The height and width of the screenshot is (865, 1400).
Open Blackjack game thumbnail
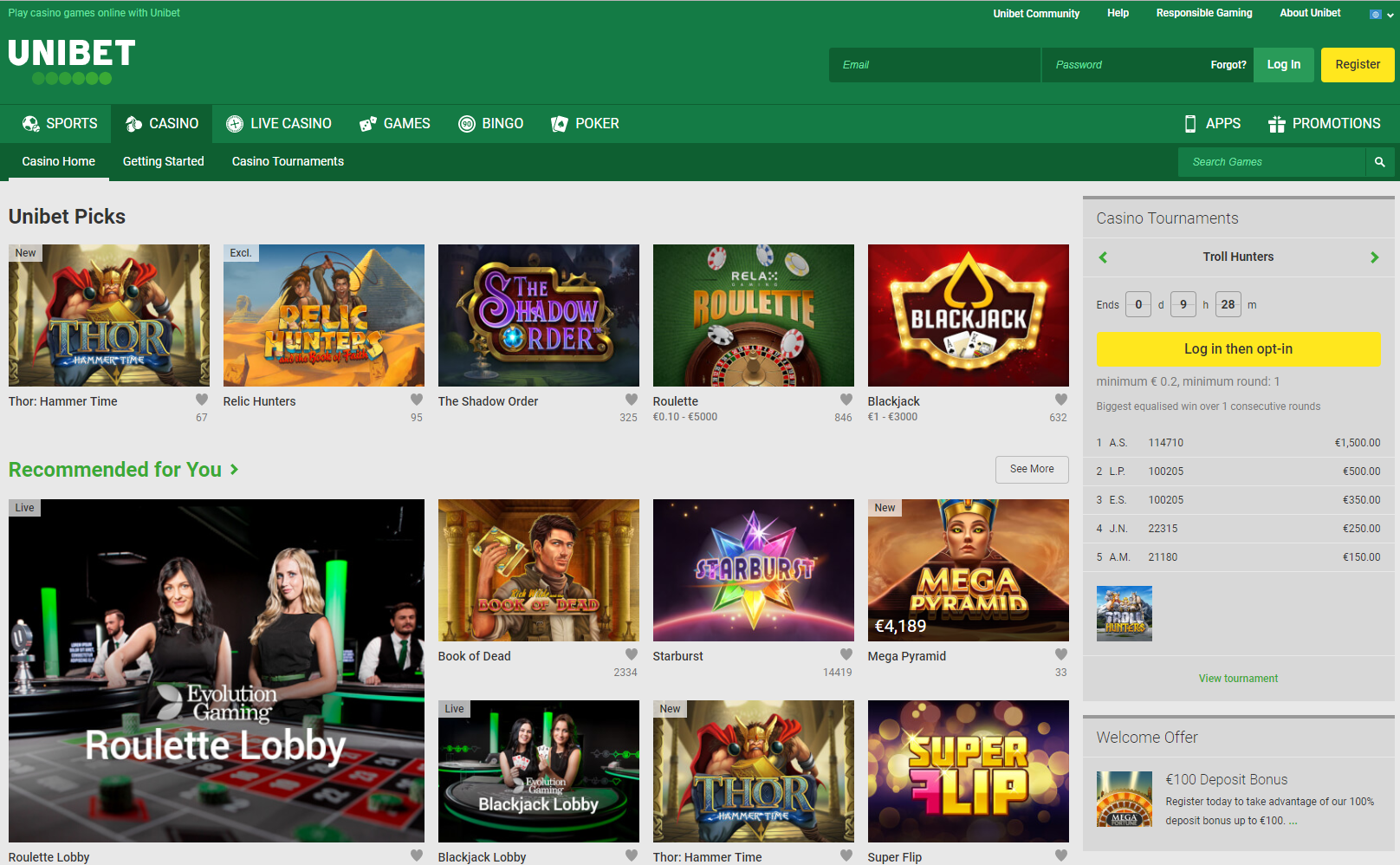(x=969, y=315)
